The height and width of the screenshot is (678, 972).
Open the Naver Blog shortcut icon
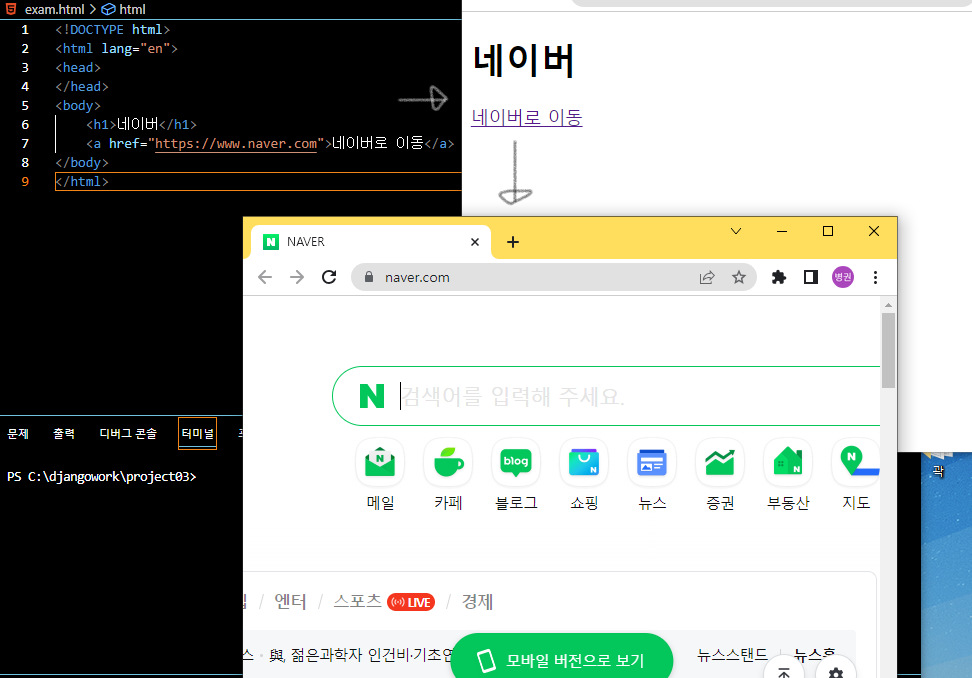pos(516,462)
